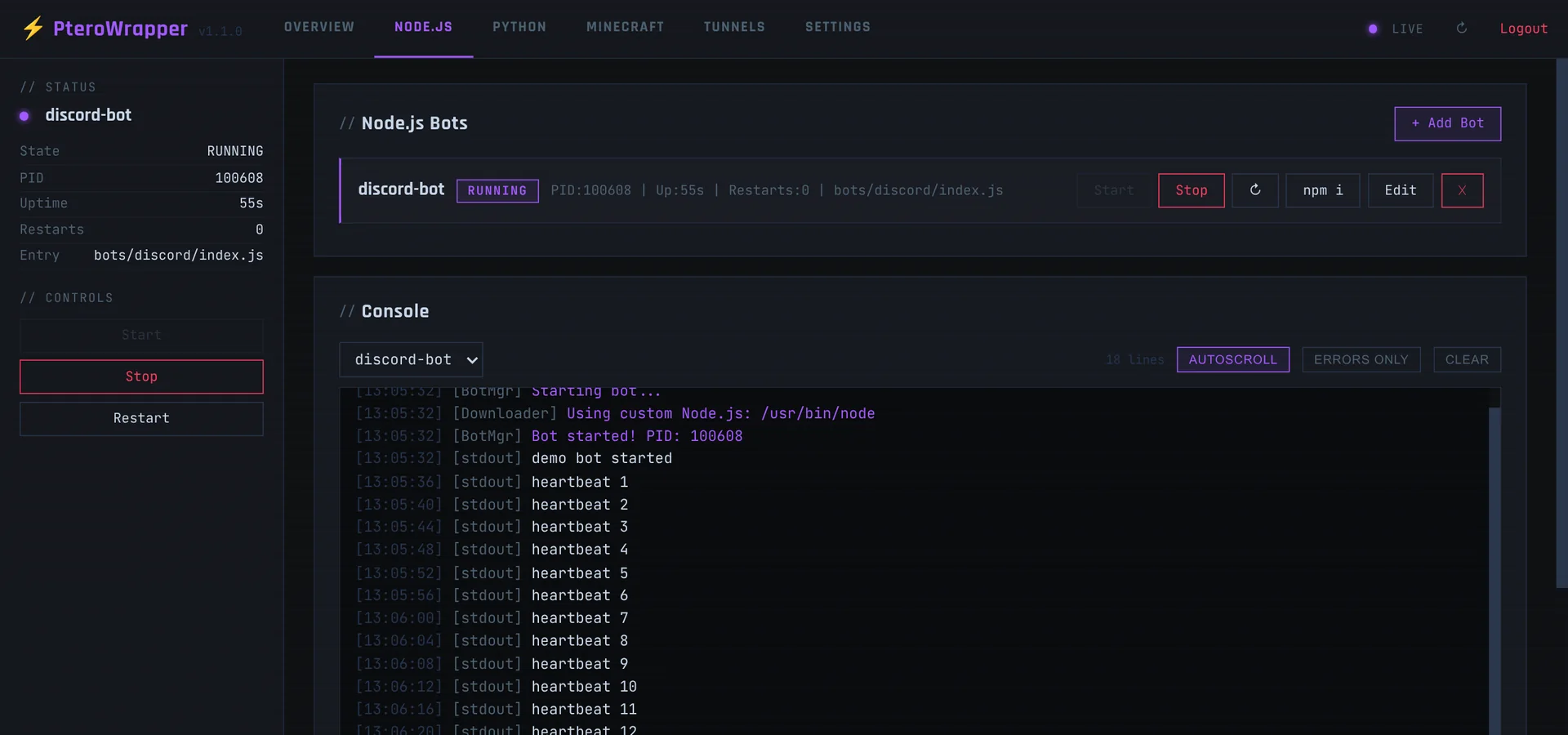This screenshot has height=735, width=1568.
Task: Click the sidebar Stop button
Action: click(141, 376)
